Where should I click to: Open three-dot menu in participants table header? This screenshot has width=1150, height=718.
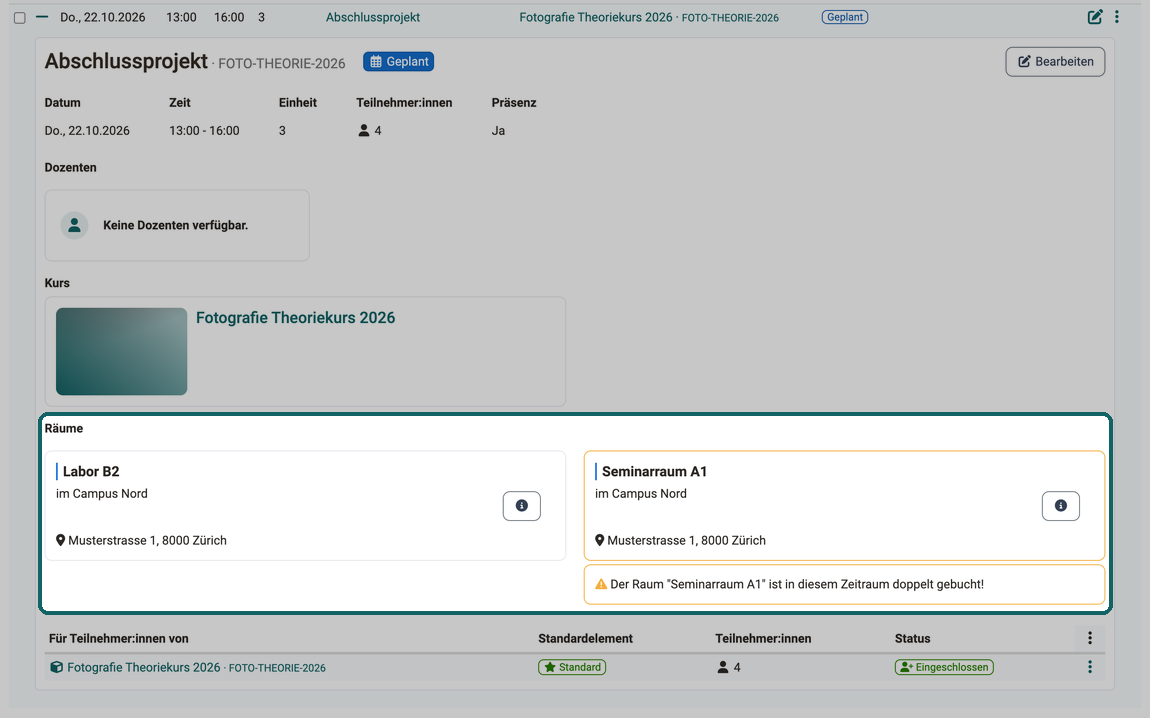(x=1090, y=638)
